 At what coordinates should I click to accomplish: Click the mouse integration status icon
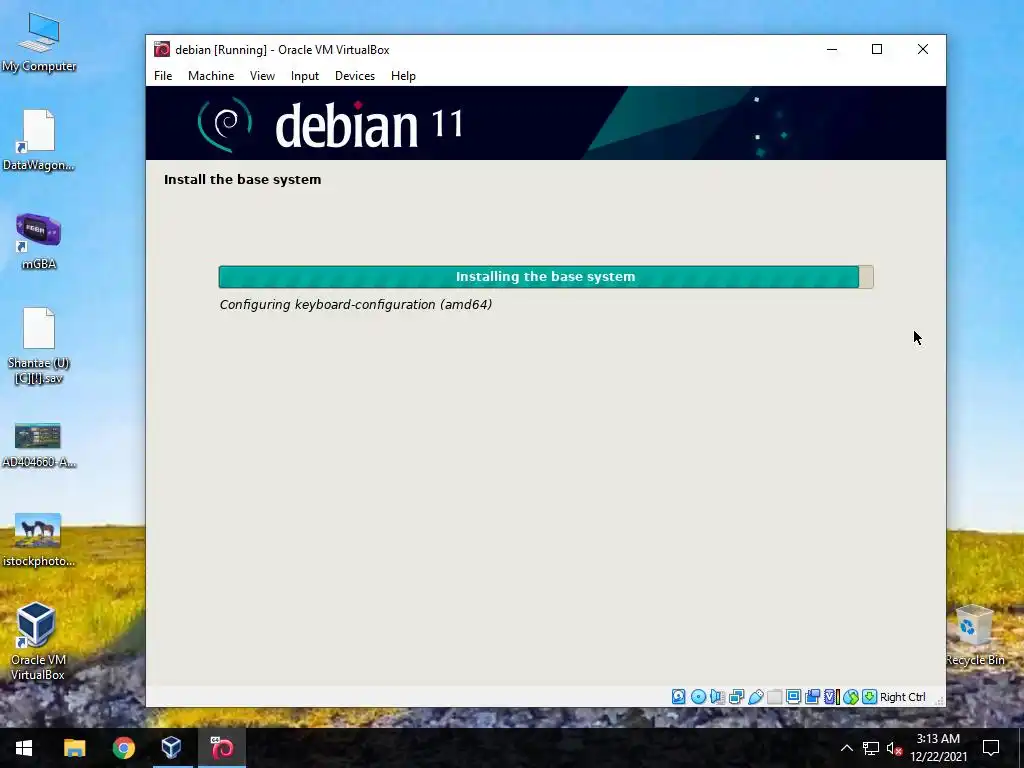(x=850, y=697)
